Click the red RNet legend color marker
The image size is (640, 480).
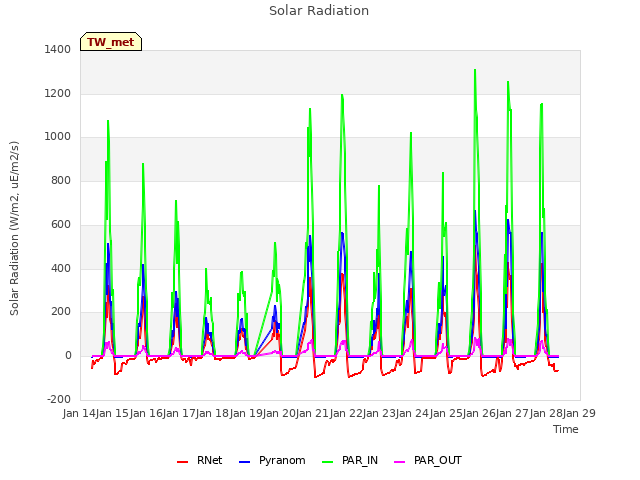point(182,462)
